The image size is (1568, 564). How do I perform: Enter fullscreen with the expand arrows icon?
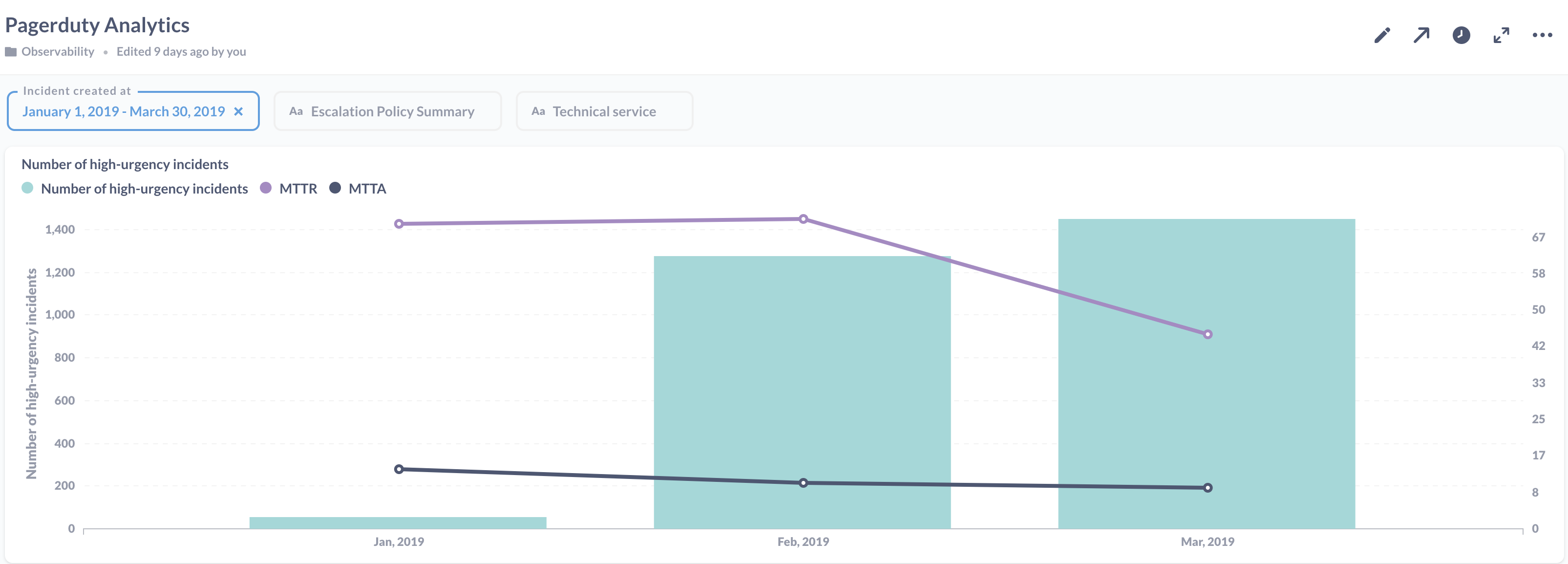point(1501,35)
